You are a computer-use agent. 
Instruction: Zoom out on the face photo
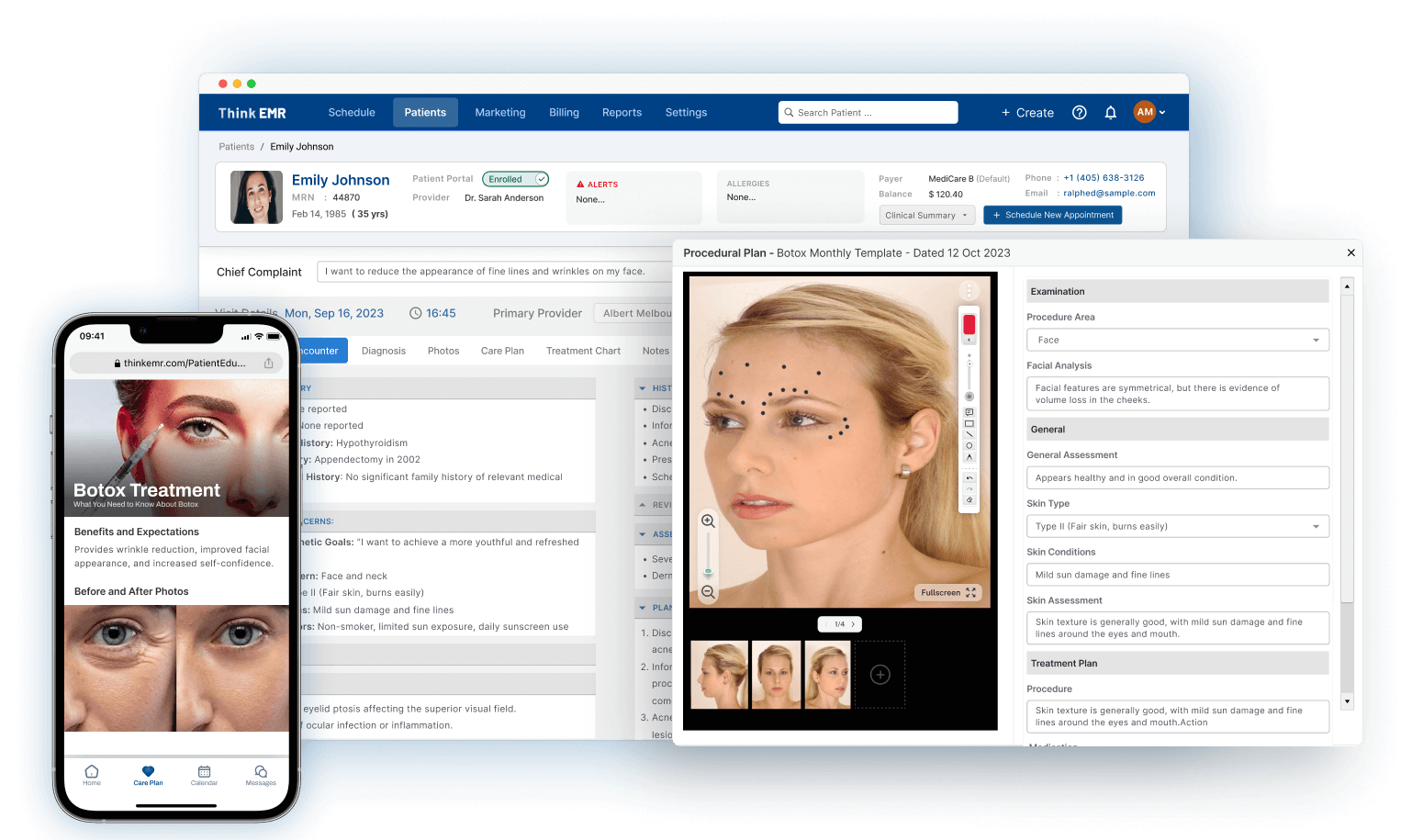(x=708, y=592)
